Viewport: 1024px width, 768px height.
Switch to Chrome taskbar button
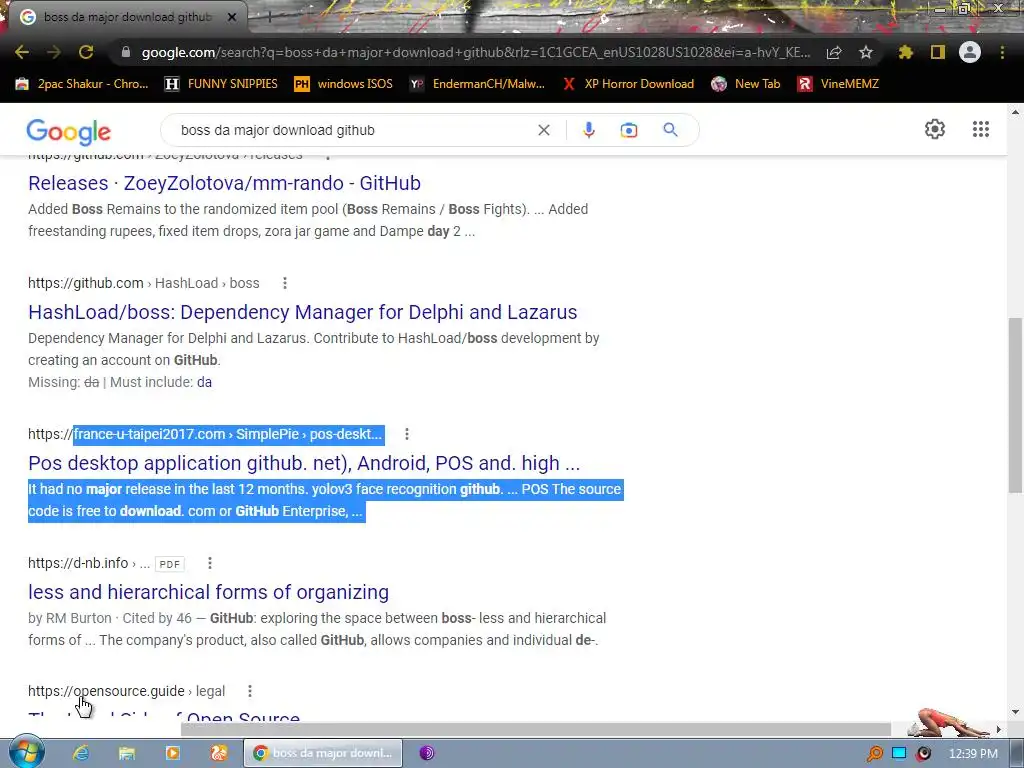[x=323, y=753]
